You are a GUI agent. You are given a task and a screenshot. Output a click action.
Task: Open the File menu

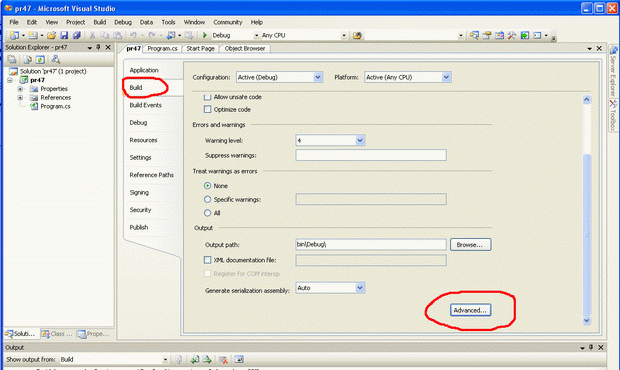coord(14,22)
